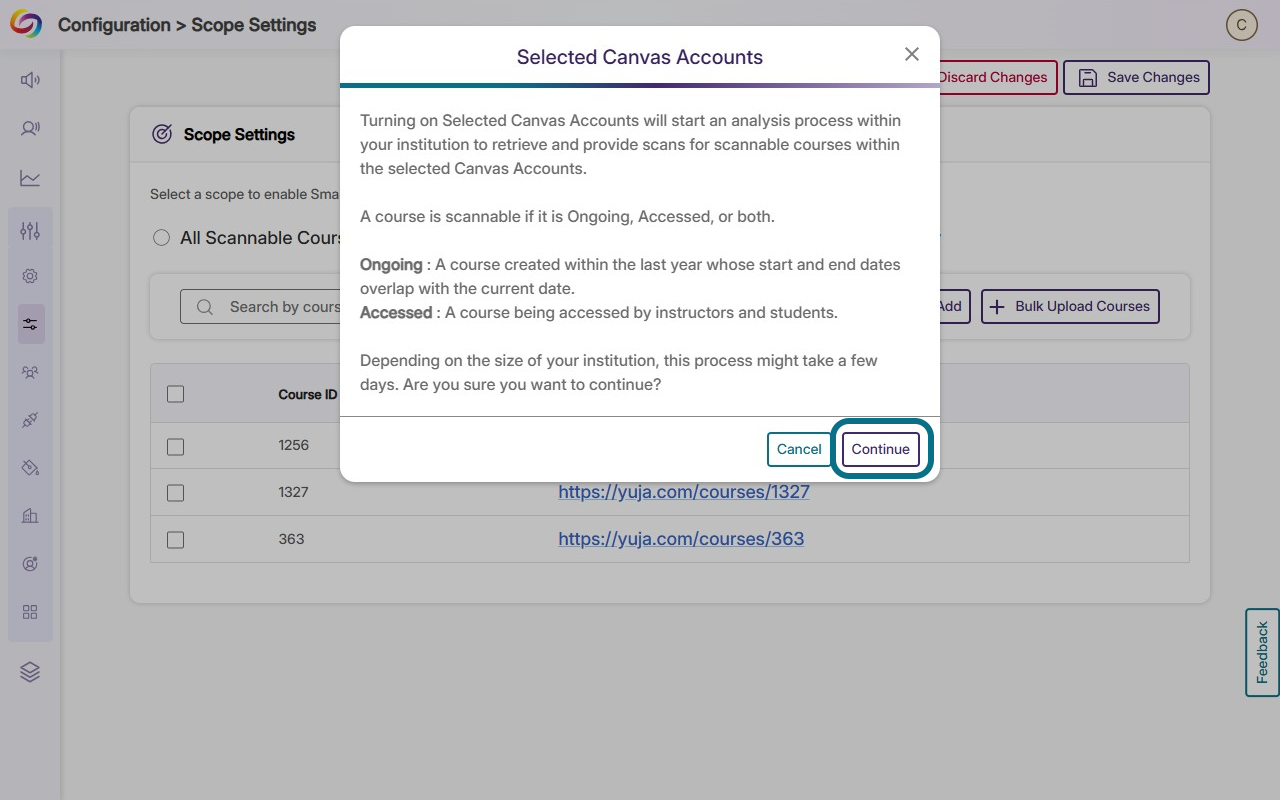1280x800 pixels.
Task: Open the integrations plug sidebar icon
Action: [30, 420]
